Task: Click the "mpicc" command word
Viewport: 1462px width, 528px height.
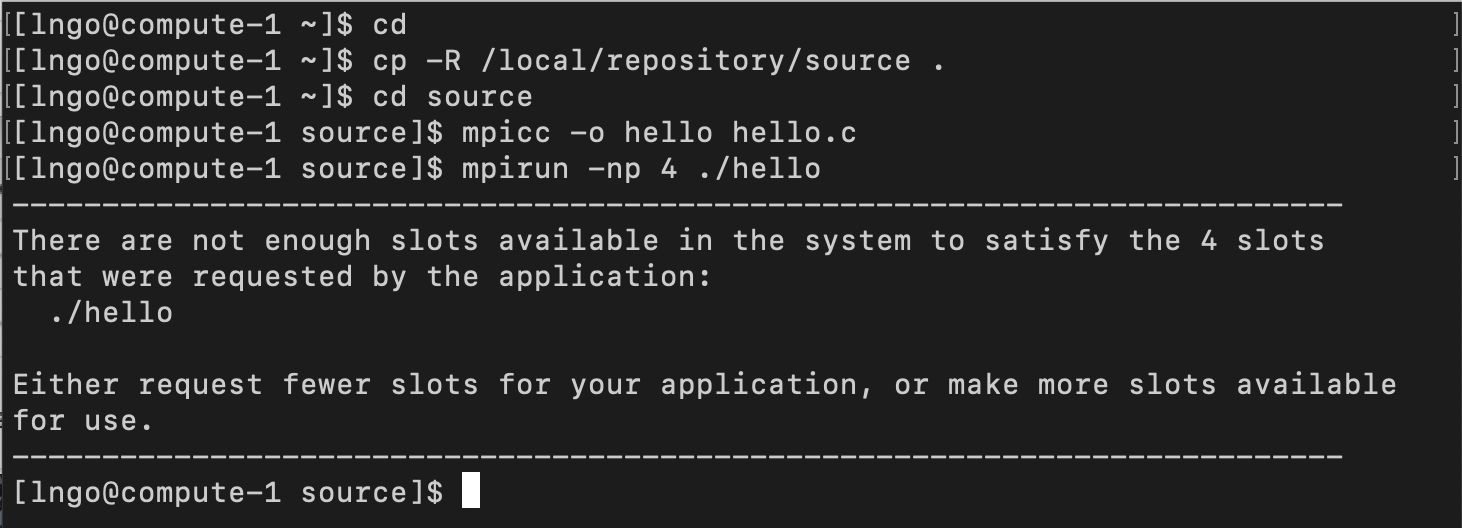Action: (506, 133)
